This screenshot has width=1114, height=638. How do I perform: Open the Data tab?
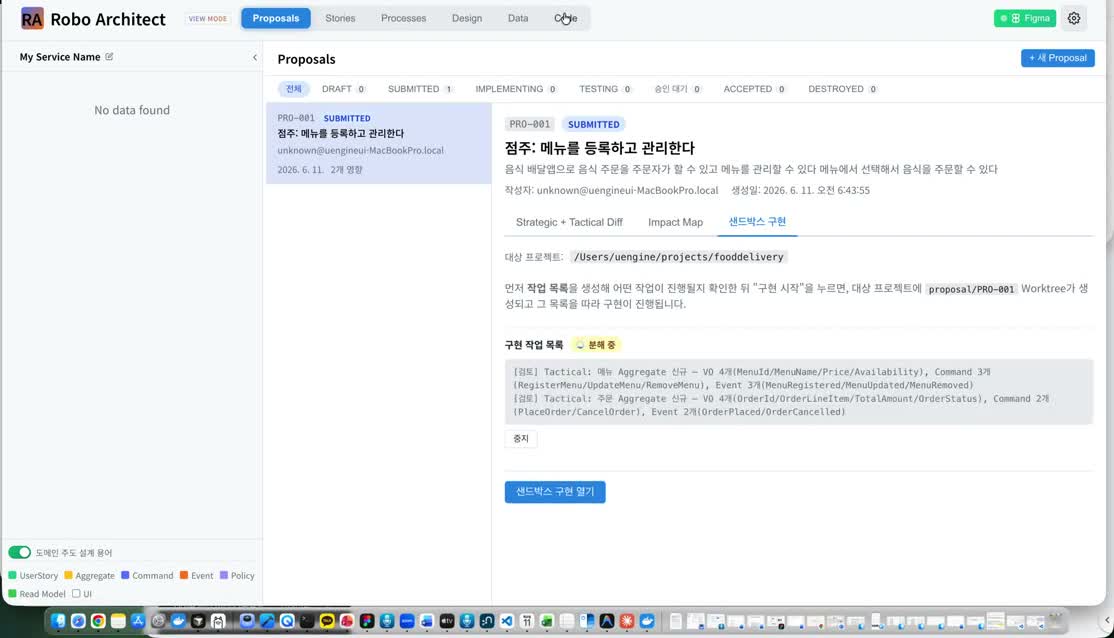click(x=518, y=18)
